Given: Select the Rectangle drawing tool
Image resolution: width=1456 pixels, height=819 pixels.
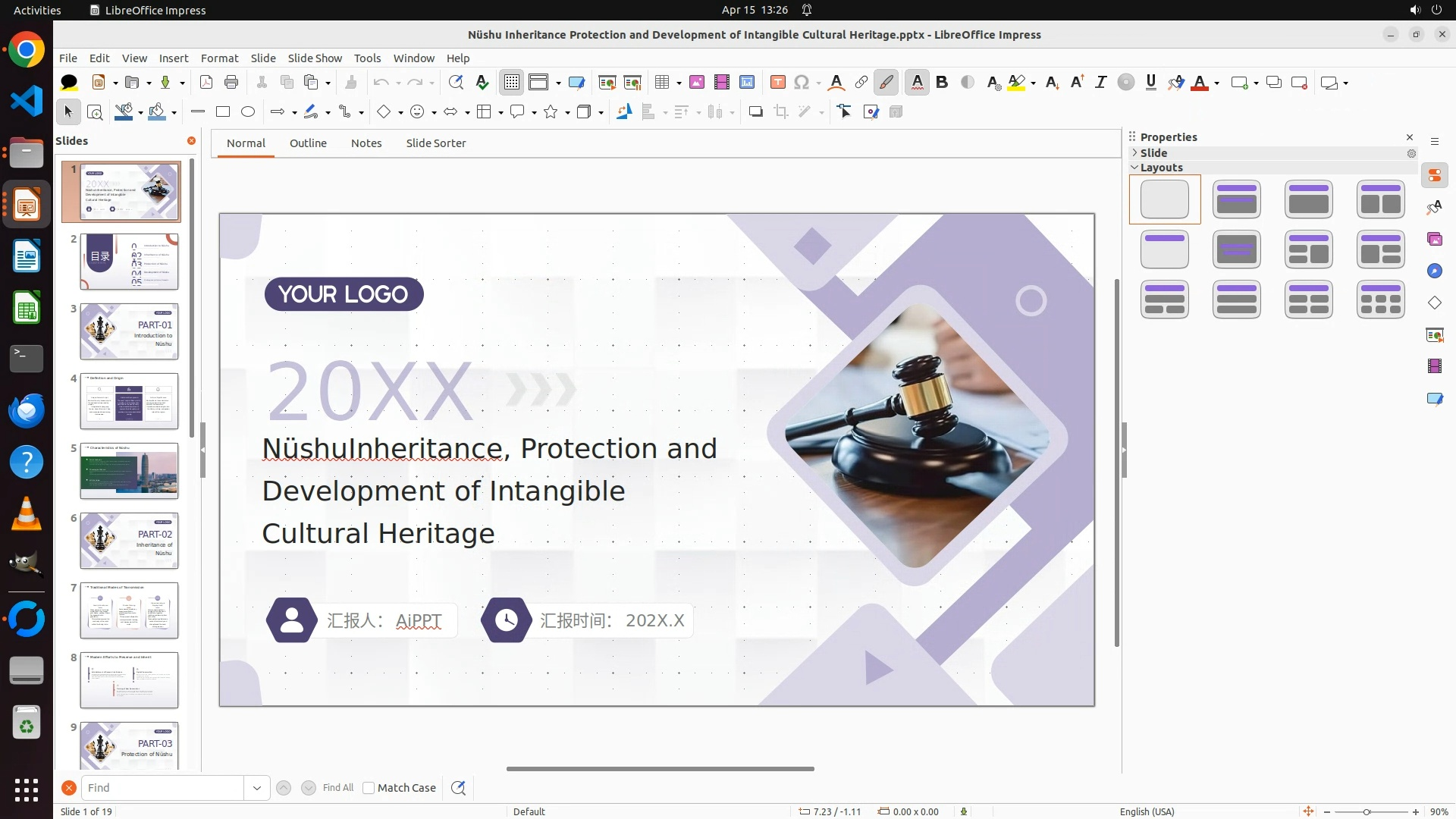Looking at the screenshot, I should (x=223, y=112).
